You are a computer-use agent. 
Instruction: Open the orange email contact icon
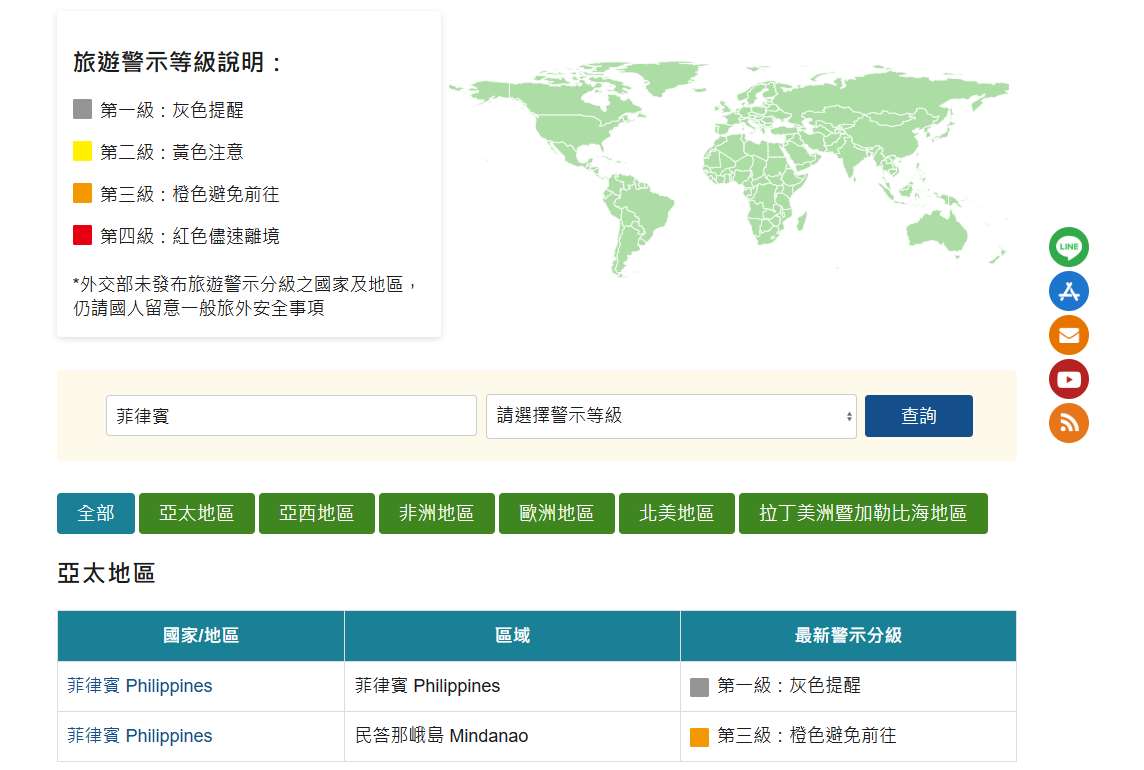(x=1068, y=335)
